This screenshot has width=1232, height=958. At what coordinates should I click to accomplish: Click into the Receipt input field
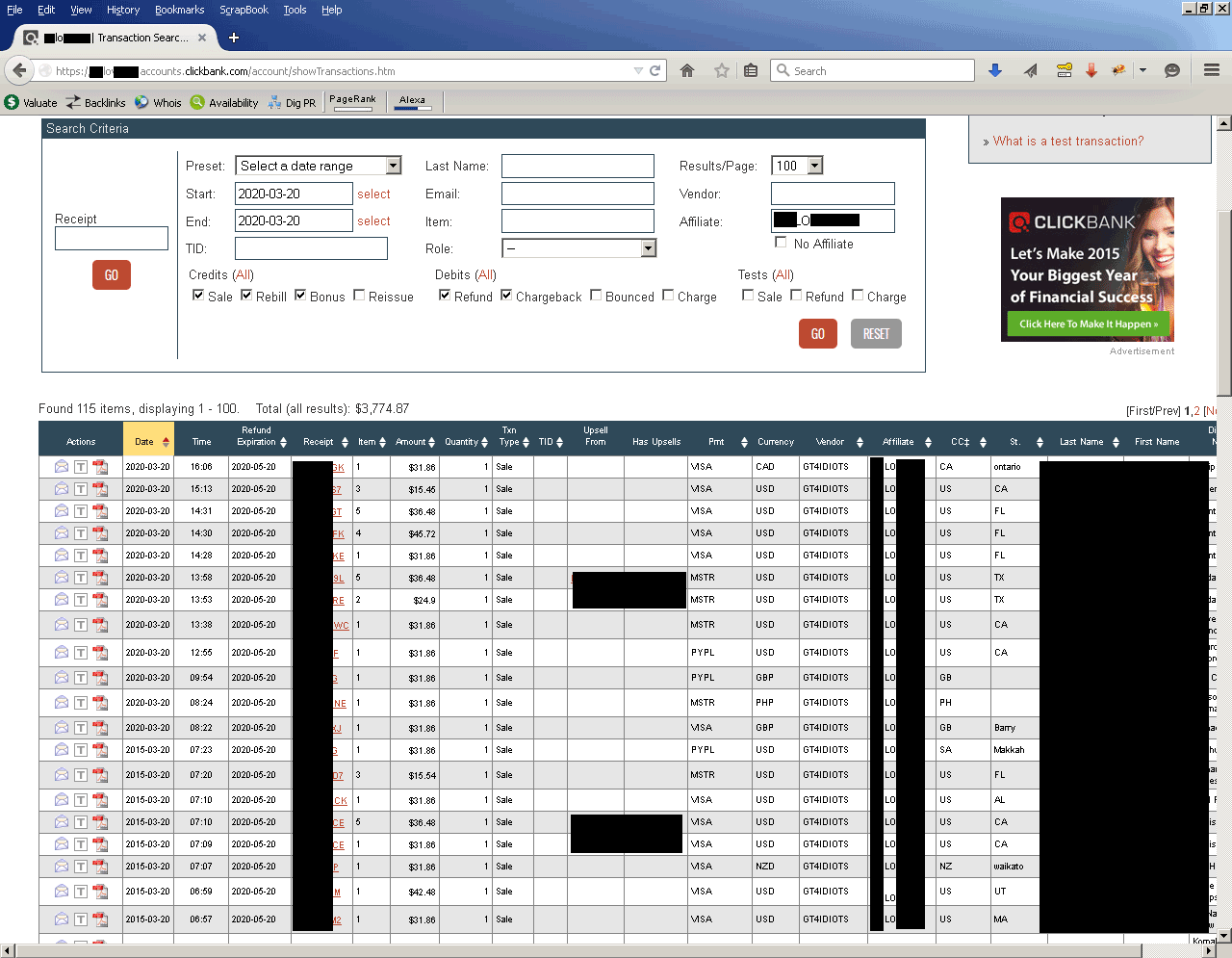(x=112, y=239)
